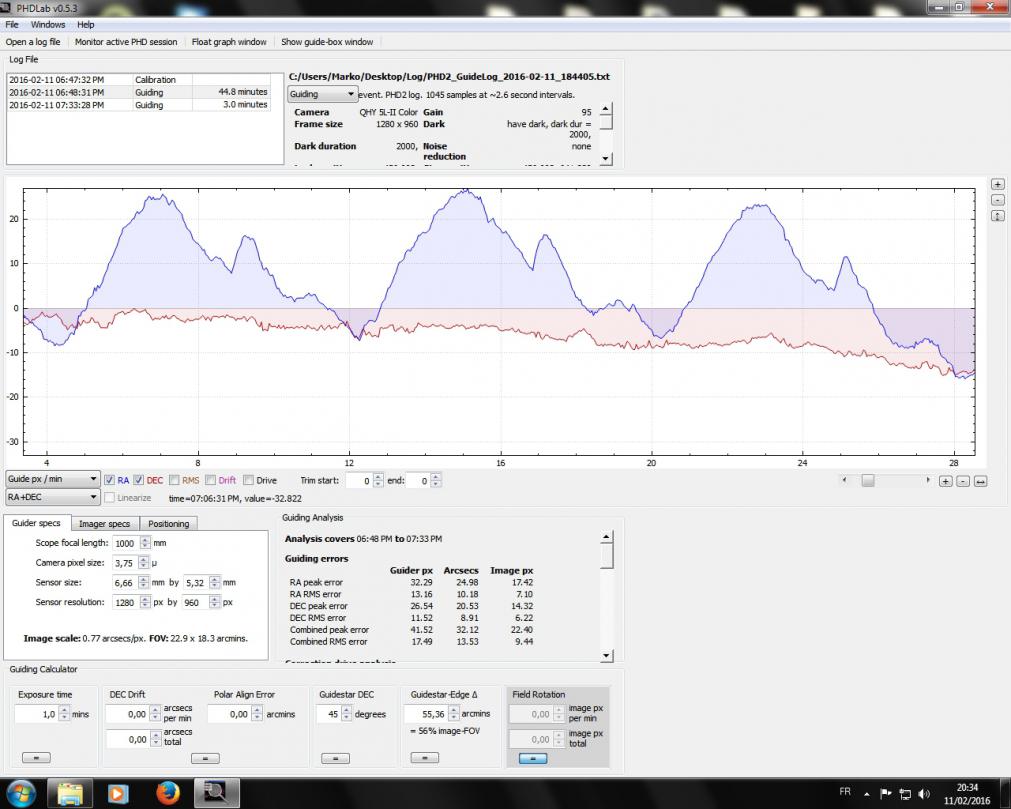
Task: Click the Sensor size 5,32 mm stepper
Action: 215,583
